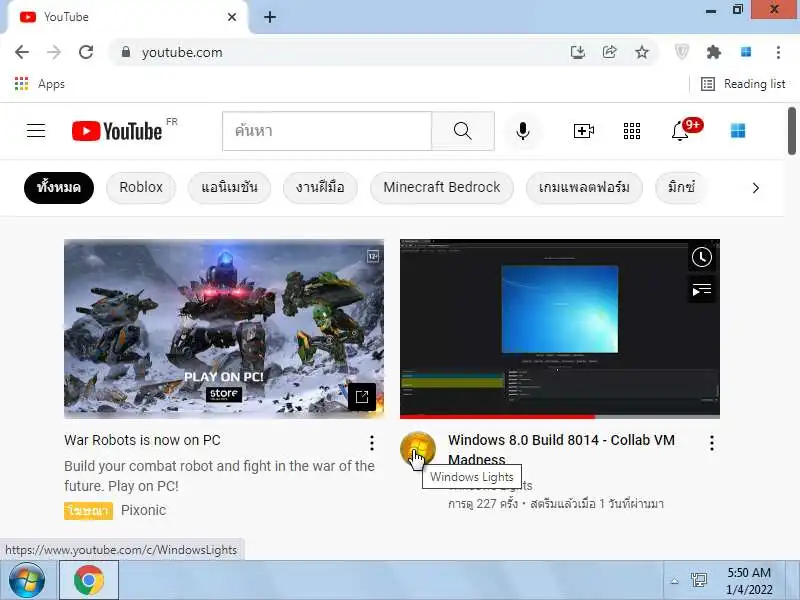Open the War Robots is now on PC title
Viewport: 800px width, 600px height.
pyautogui.click(x=142, y=440)
